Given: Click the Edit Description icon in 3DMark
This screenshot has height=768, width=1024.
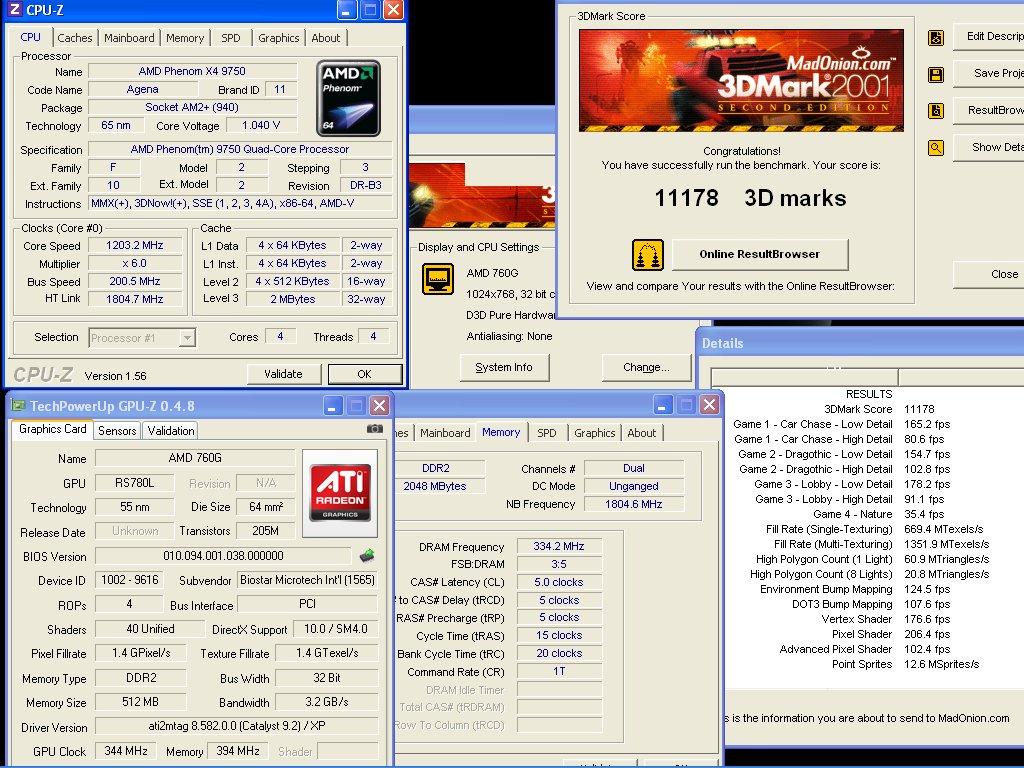Looking at the screenshot, I should coord(936,38).
